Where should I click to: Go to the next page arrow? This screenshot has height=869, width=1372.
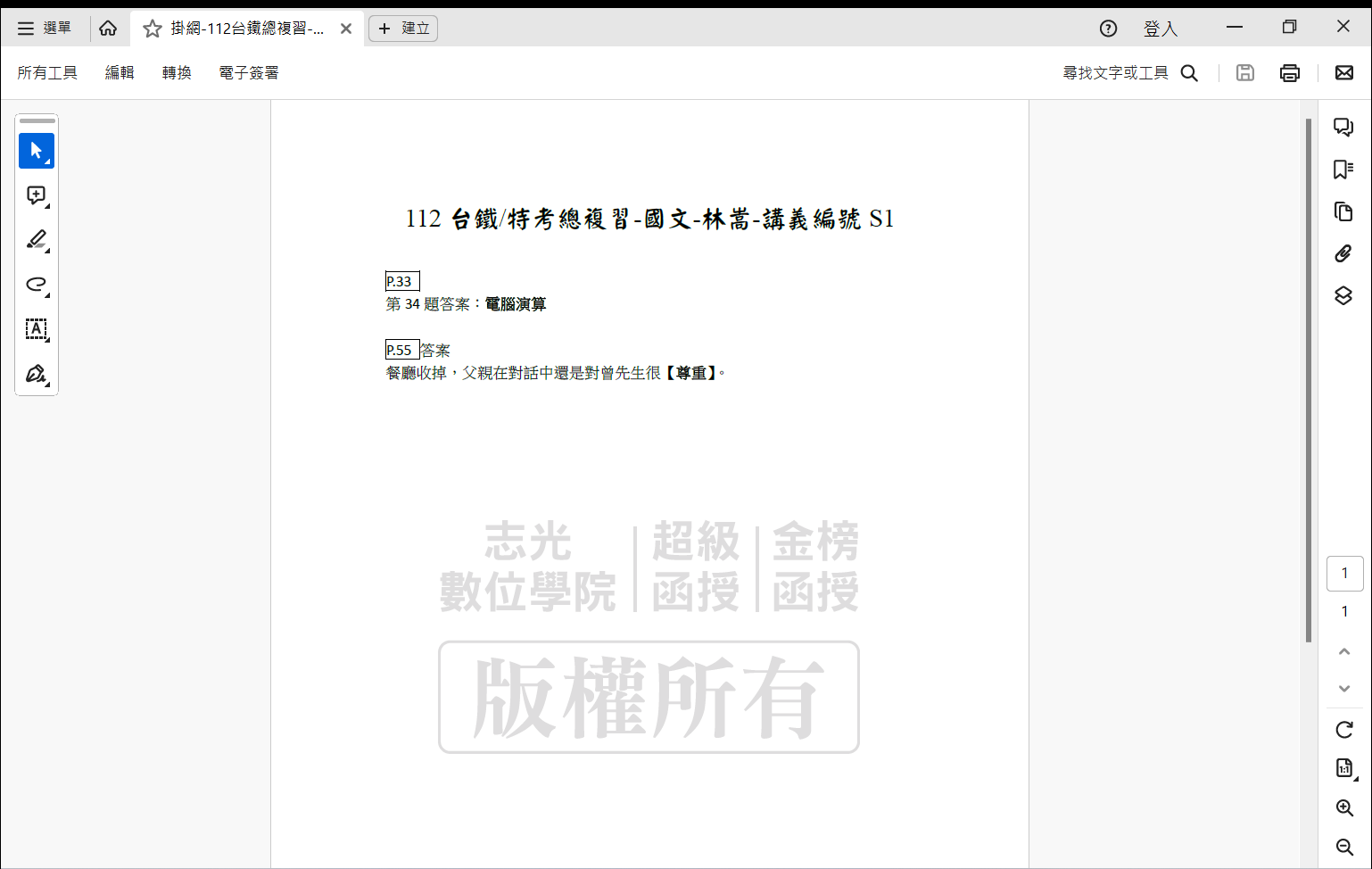pos(1344,689)
